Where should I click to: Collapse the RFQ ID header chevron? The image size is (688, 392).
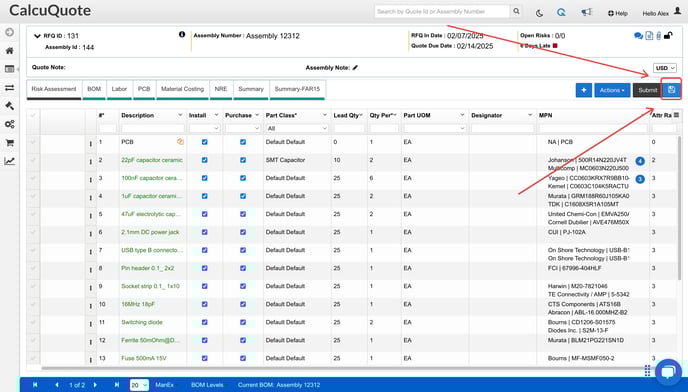pyautogui.click(x=37, y=36)
